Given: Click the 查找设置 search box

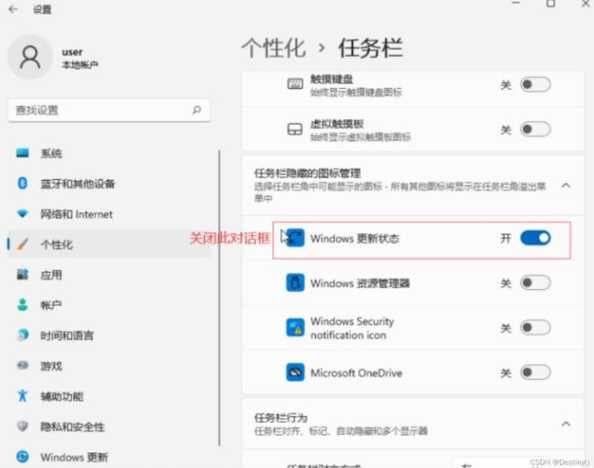Looking at the screenshot, I should pyautogui.click(x=109, y=110).
